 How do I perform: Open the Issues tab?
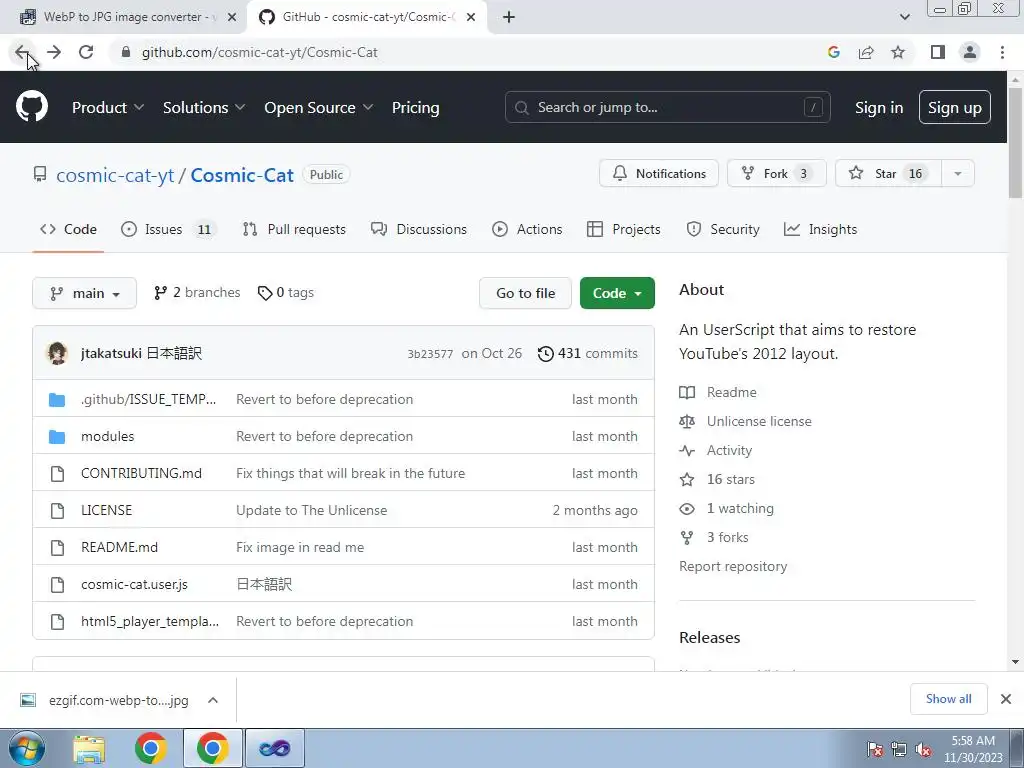point(169,229)
